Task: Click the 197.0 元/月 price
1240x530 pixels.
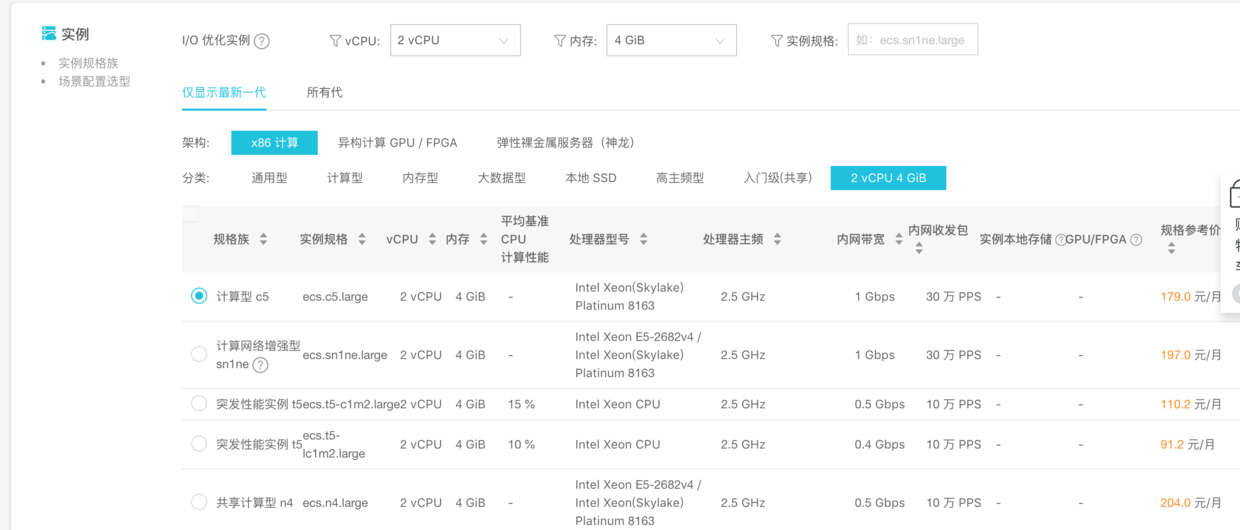Action: (x=1191, y=355)
